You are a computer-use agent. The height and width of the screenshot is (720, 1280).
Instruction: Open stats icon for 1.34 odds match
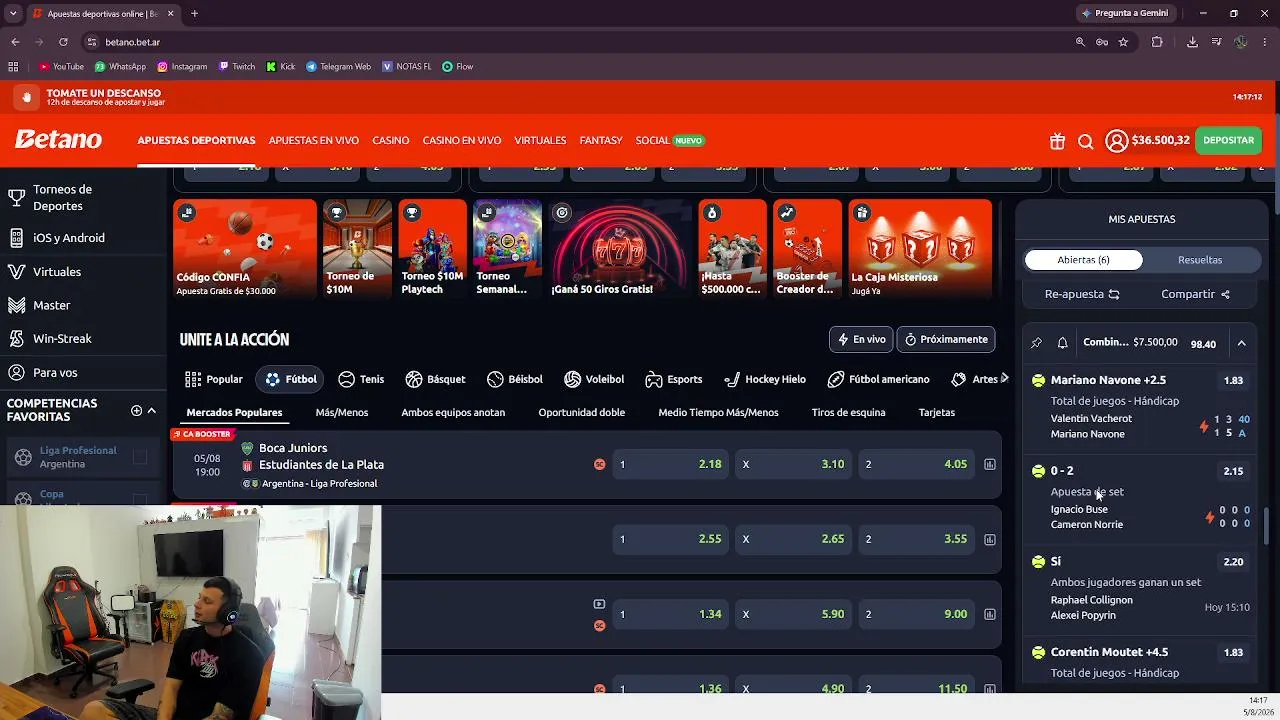[x=990, y=614]
